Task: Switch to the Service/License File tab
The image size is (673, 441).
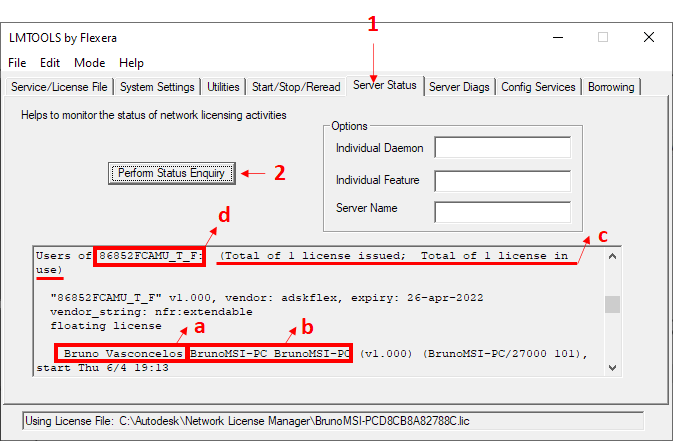Action: pos(59,87)
